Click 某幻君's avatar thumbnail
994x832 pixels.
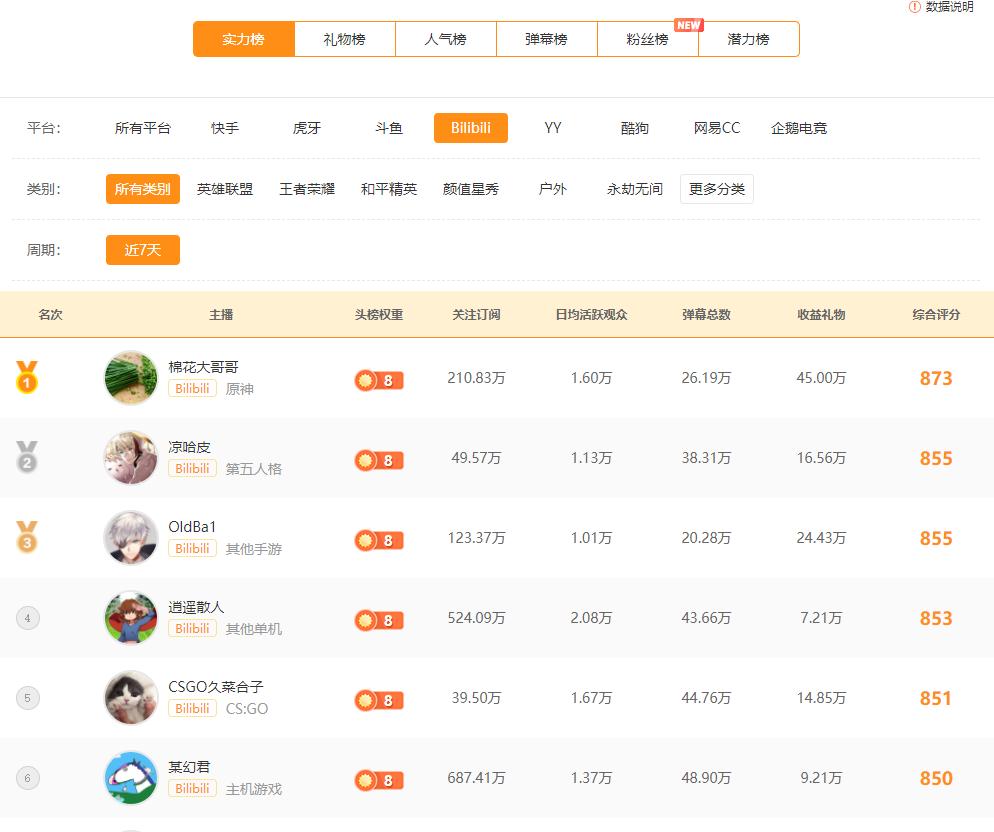[130, 777]
